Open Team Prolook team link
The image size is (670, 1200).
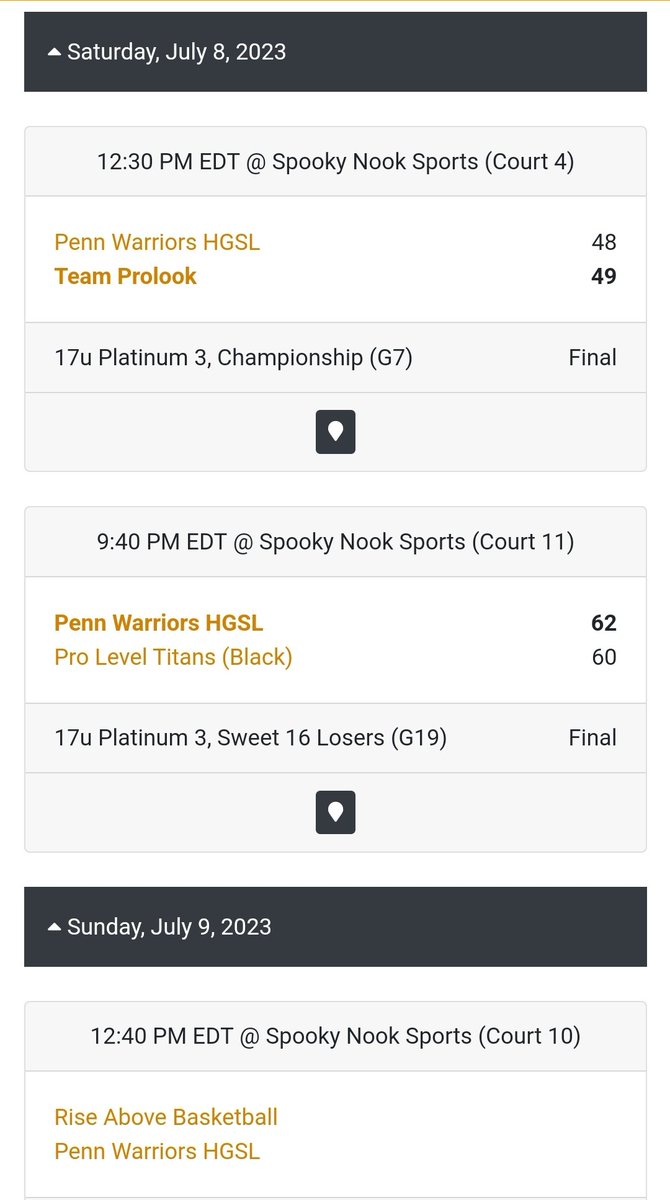(x=126, y=276)
